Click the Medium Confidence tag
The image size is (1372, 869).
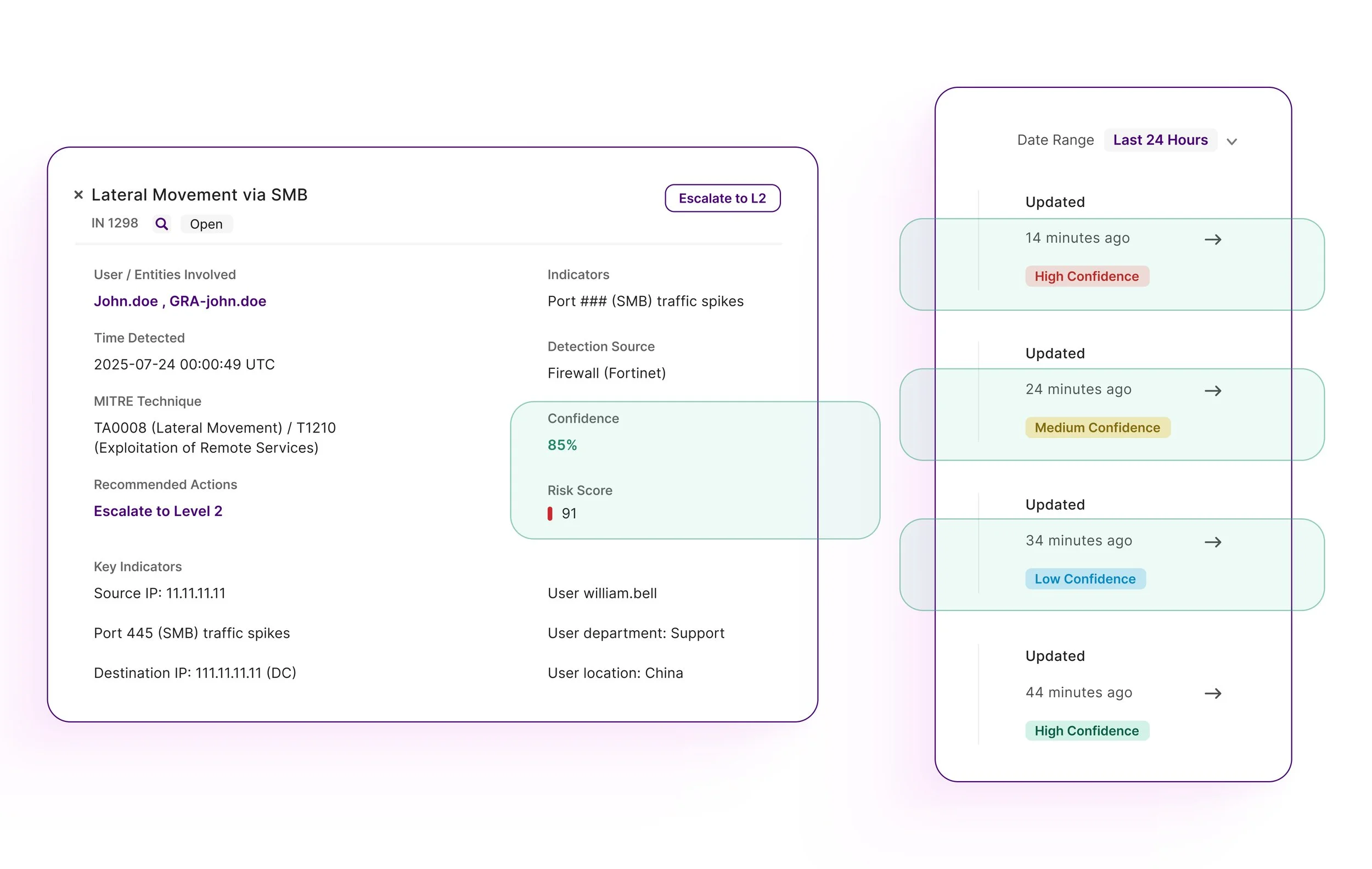1098,428
